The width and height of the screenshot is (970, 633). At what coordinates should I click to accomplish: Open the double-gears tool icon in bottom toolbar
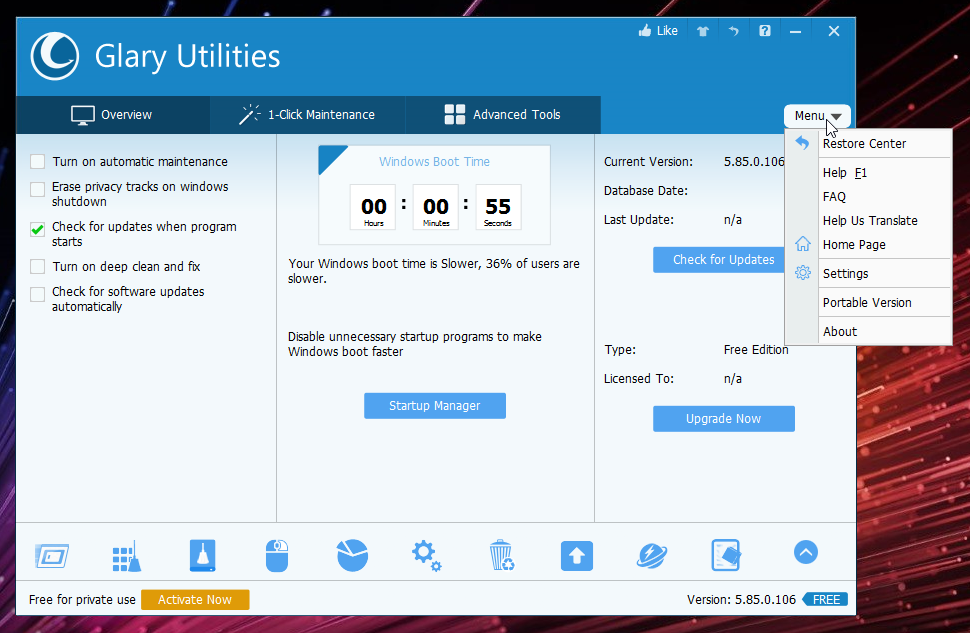[427, 555]
